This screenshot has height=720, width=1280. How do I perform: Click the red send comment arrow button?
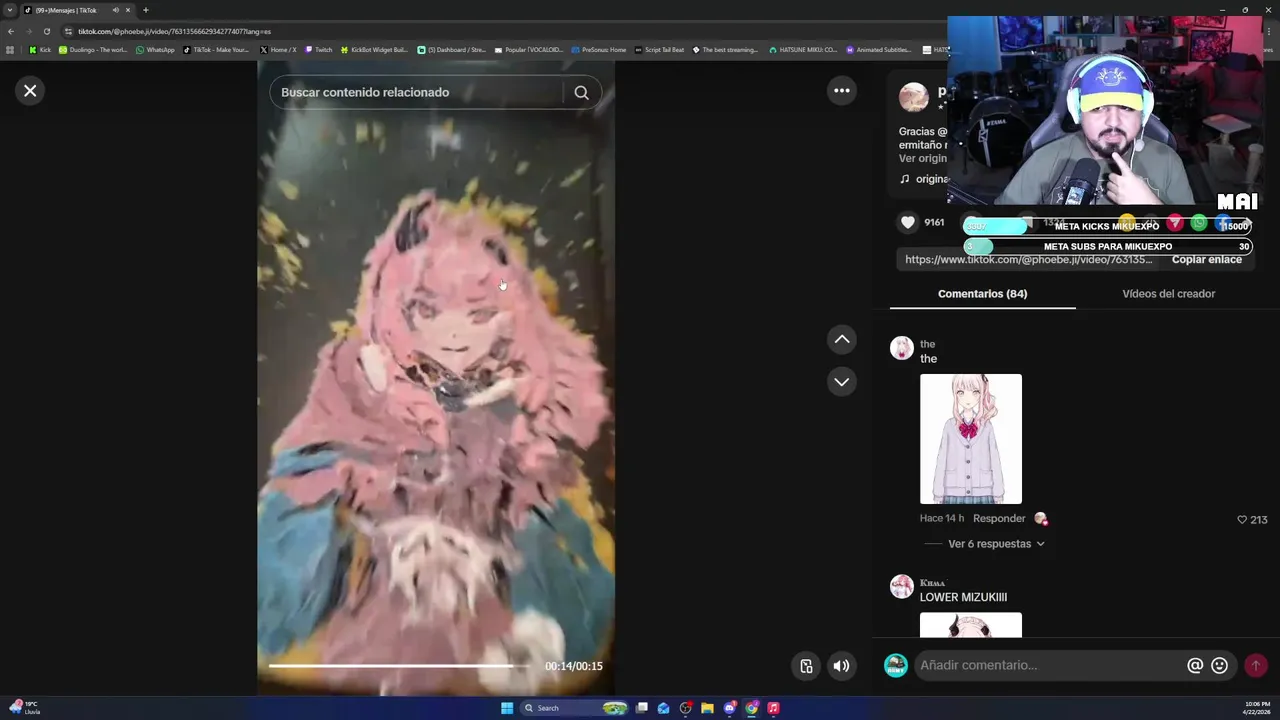[x=1256, y=665]
